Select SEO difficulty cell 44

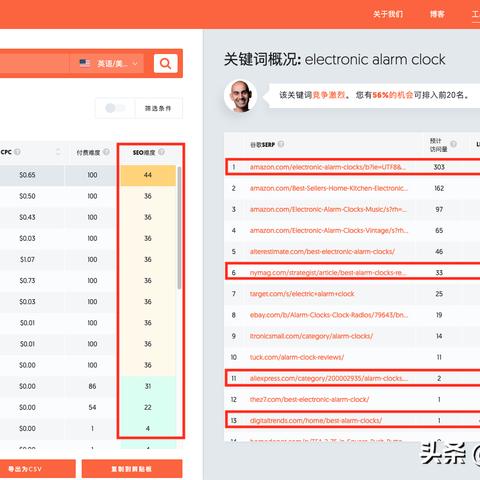tap(148, 175)
